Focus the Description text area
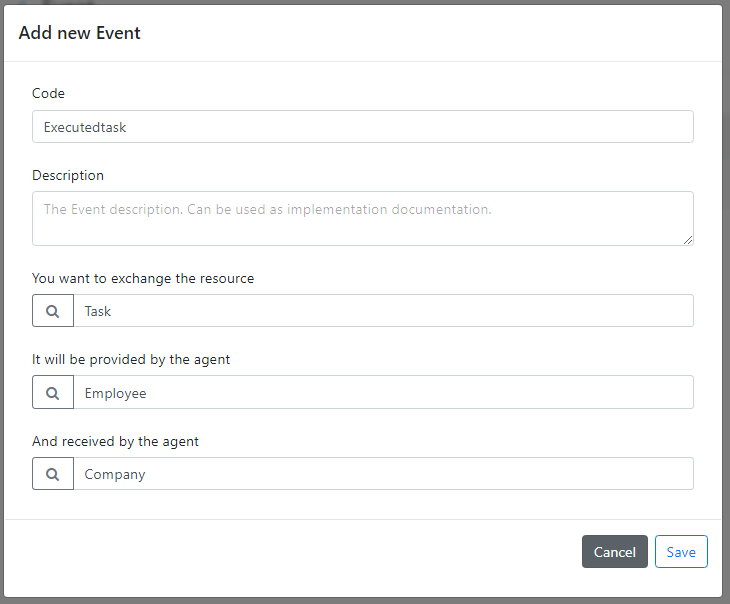 (363, 218)
